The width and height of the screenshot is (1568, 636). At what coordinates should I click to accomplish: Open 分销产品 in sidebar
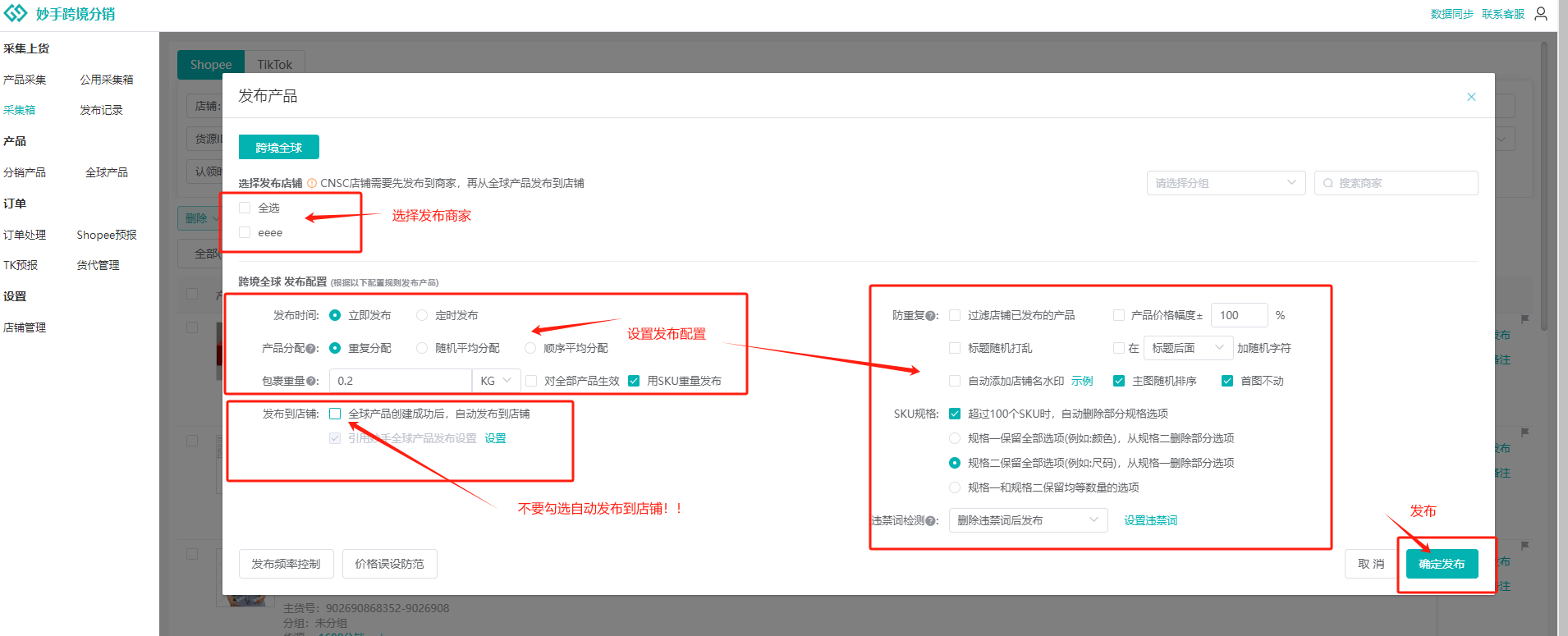click(x=25, y=172)
